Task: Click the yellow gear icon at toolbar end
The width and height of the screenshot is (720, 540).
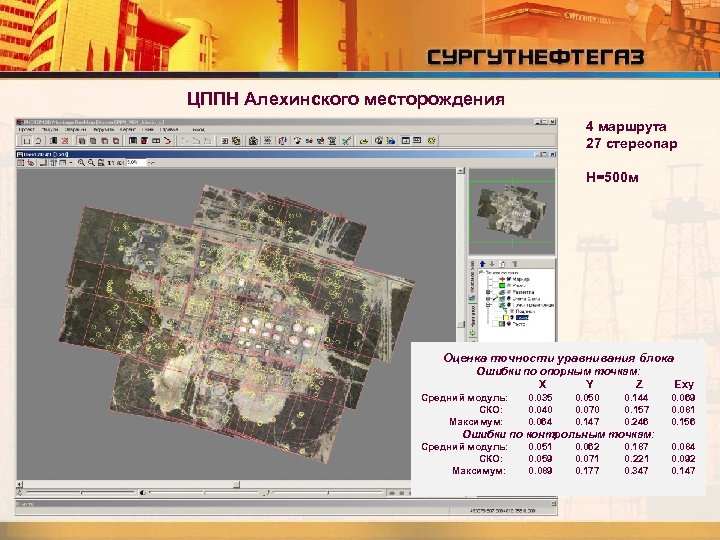Action: point(431,141)
